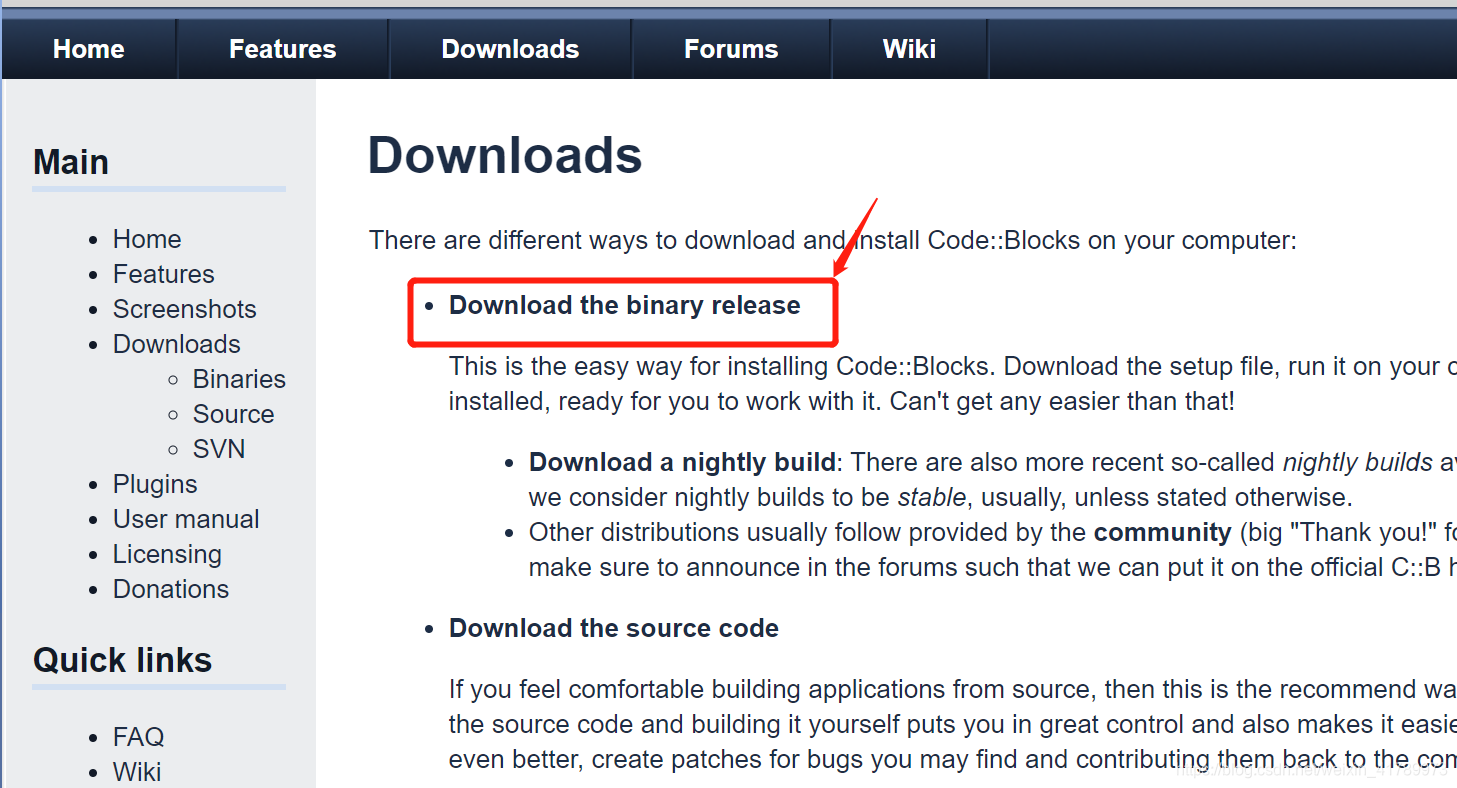
Task: Open Donations link in sidebar
Action: pyautogui.click(x=171, y=589)
